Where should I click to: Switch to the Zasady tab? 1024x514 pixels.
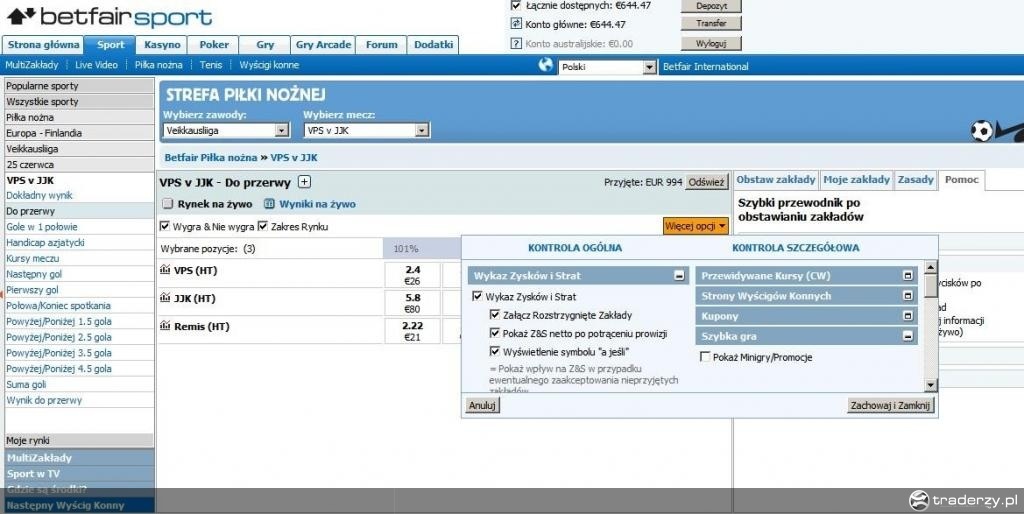pos(915,180)
